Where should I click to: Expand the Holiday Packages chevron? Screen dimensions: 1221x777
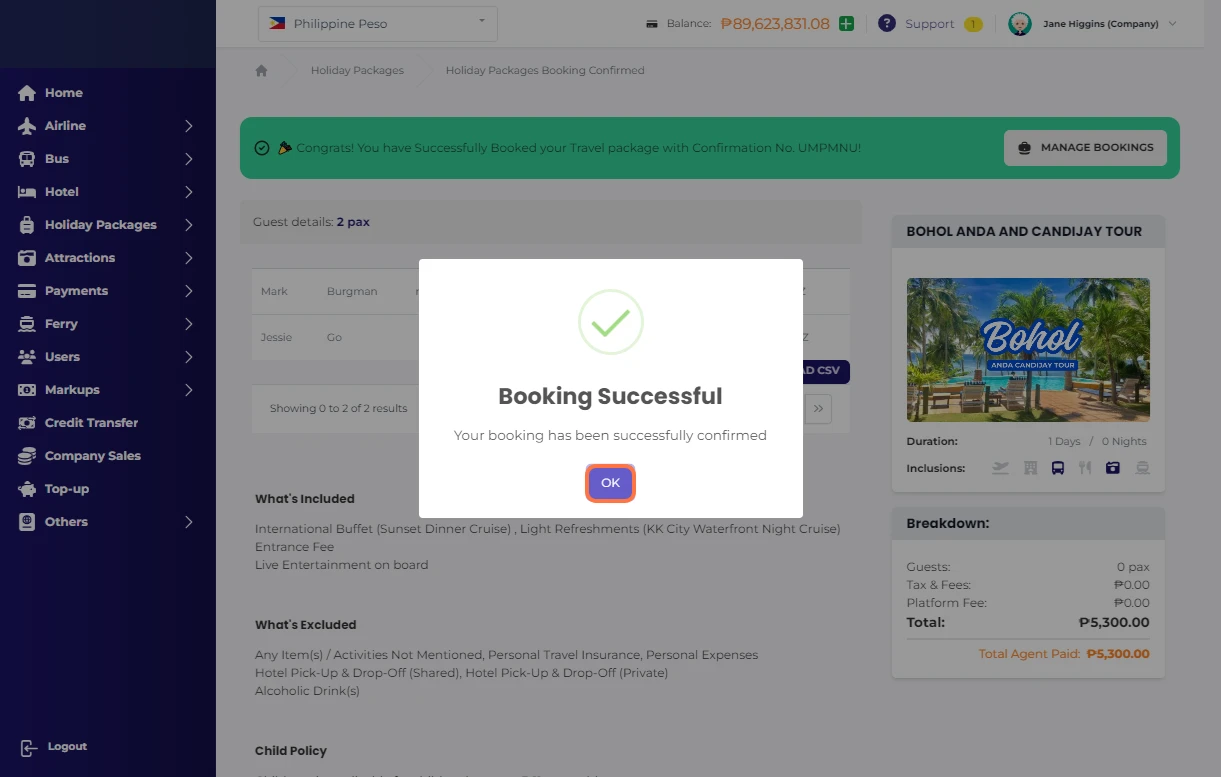[x=188, y=225]
